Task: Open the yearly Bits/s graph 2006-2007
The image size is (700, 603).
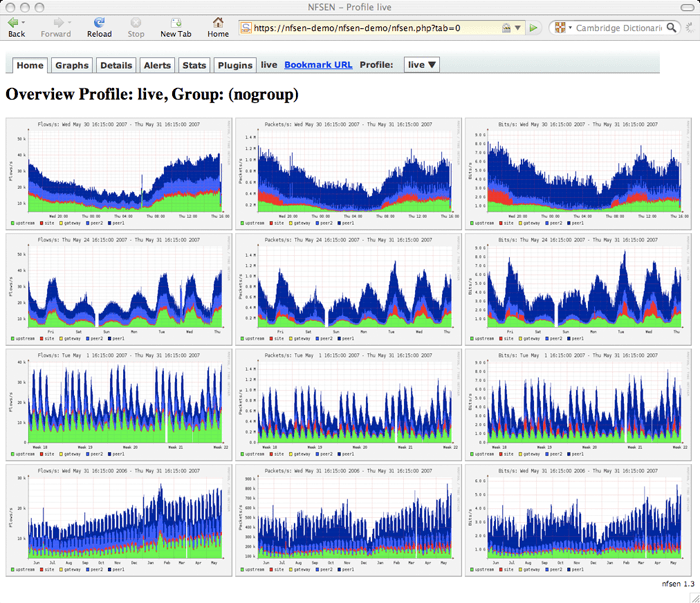Action: coord(578,520)
